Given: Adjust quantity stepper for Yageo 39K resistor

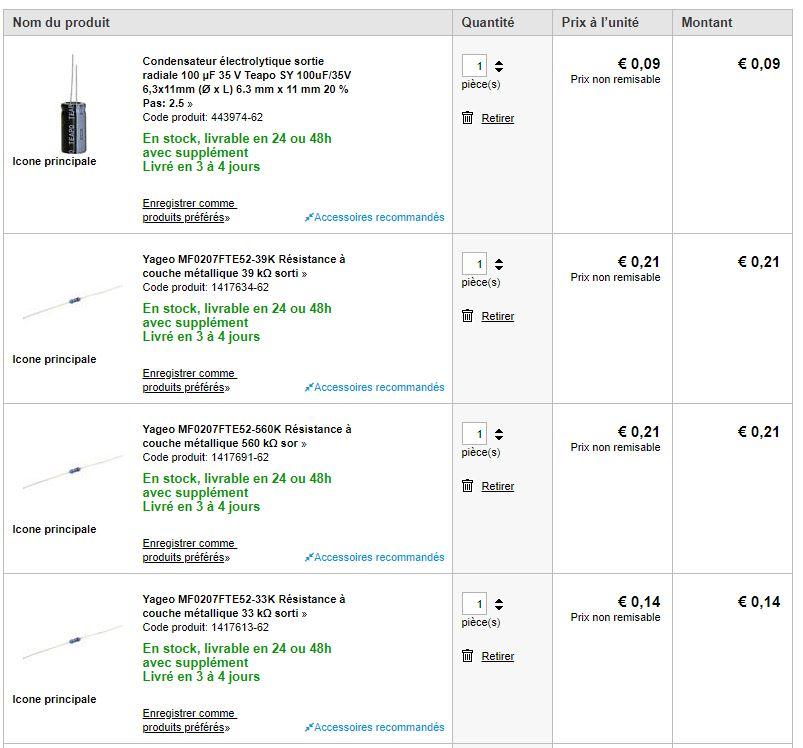Looking at the screenshot, I should pos(499,264).
